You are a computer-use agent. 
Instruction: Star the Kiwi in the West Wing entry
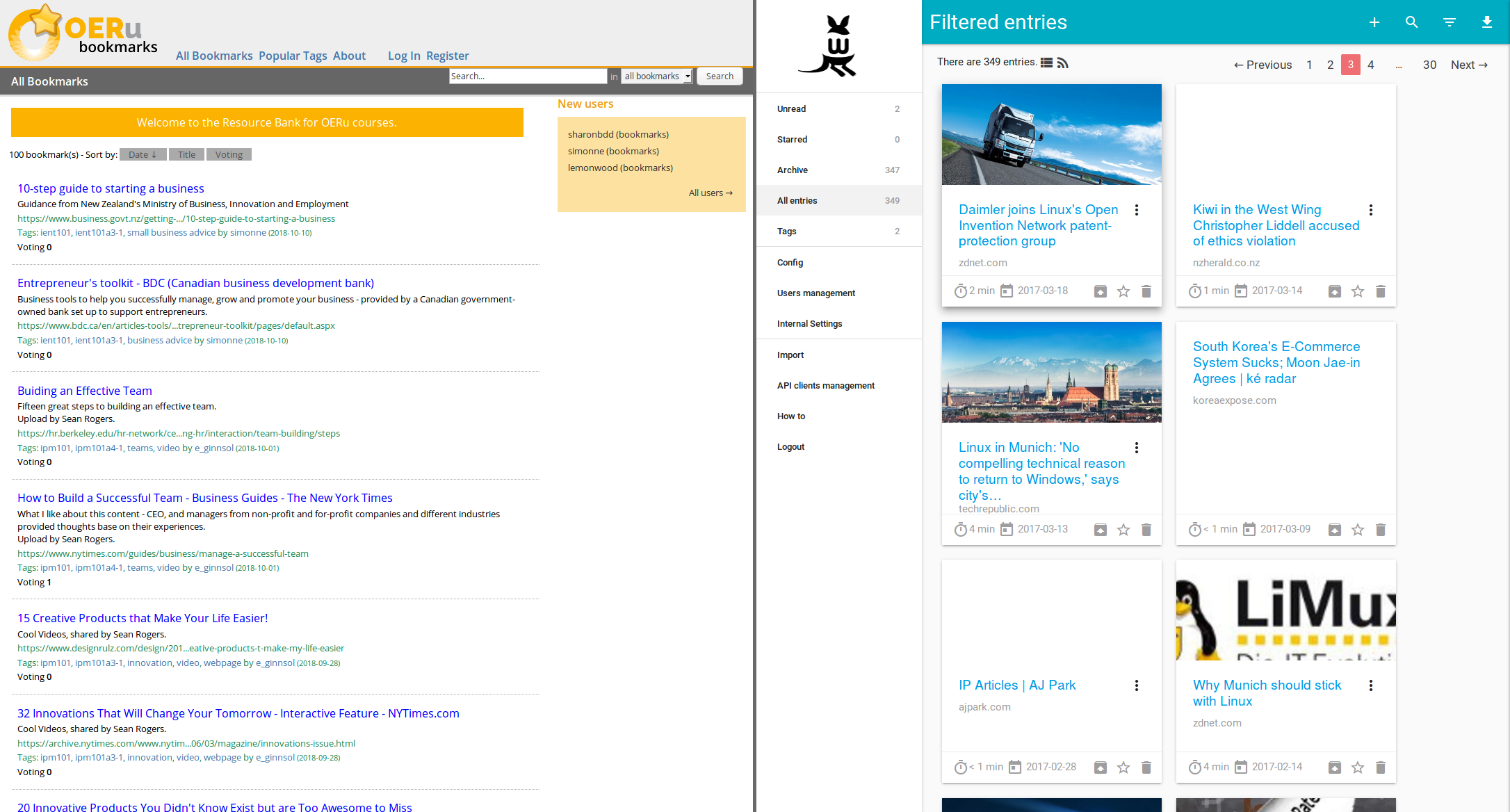coord(1358,291)
